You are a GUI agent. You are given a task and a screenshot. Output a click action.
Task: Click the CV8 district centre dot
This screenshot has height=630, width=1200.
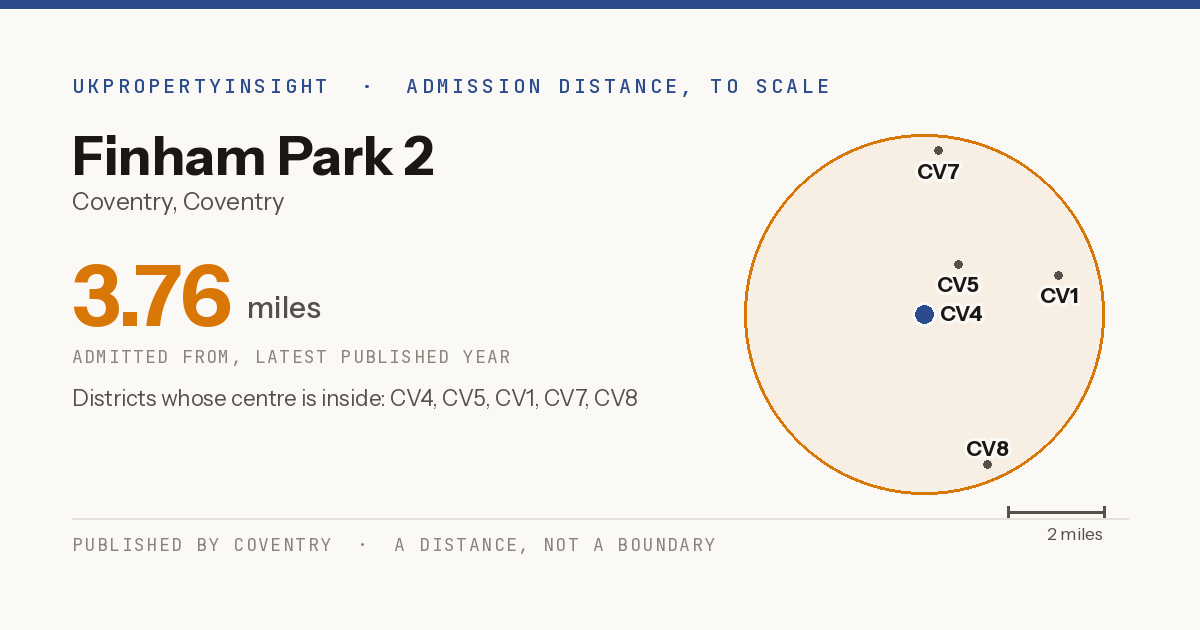[x=987, y=464]
